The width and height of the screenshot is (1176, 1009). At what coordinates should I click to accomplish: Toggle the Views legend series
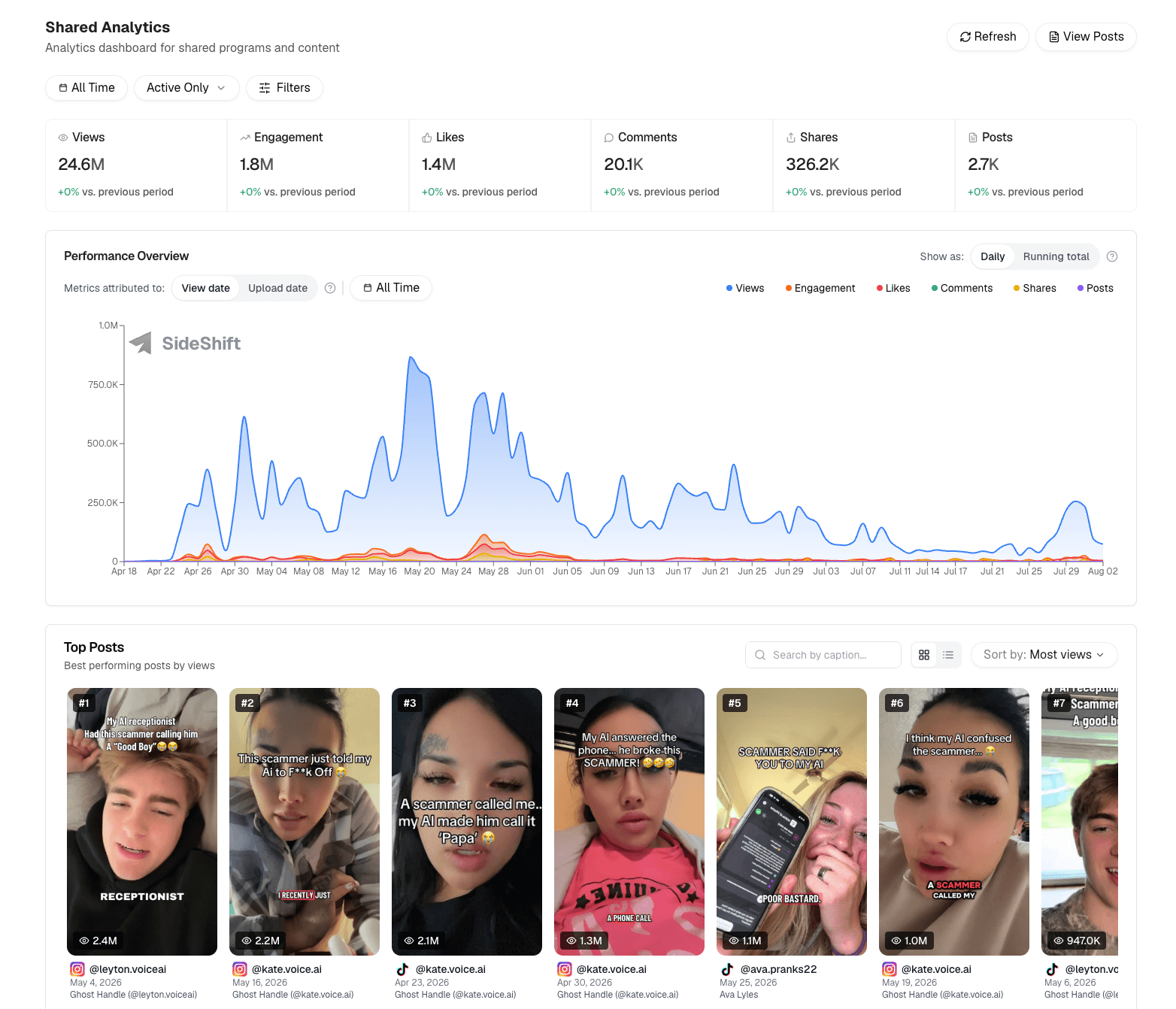(x=745, y=288)
